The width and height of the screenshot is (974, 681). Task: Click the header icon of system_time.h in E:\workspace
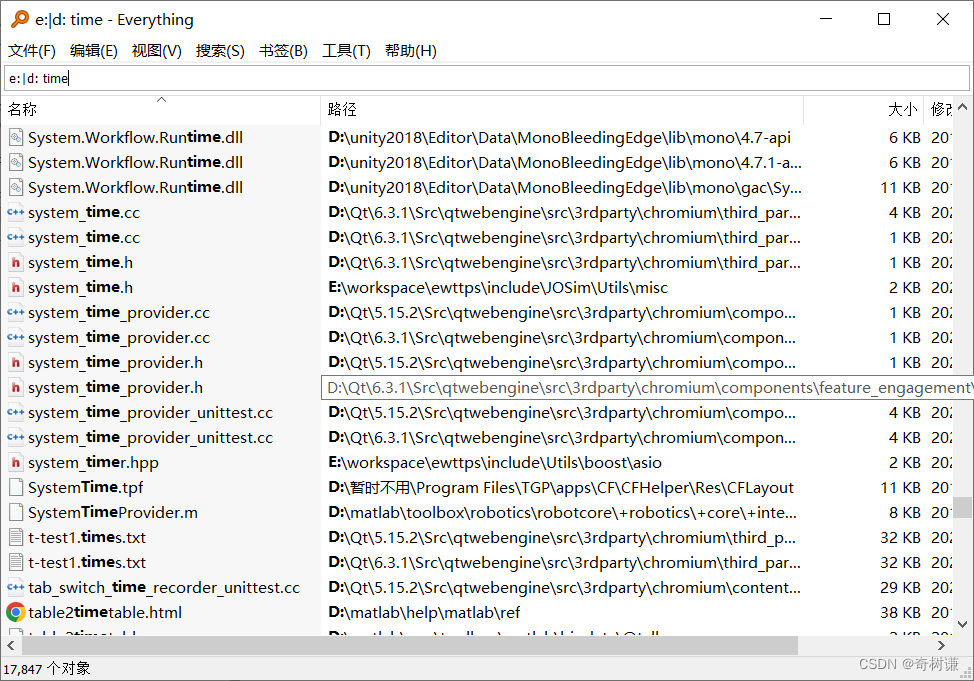[x=16, y=287]
